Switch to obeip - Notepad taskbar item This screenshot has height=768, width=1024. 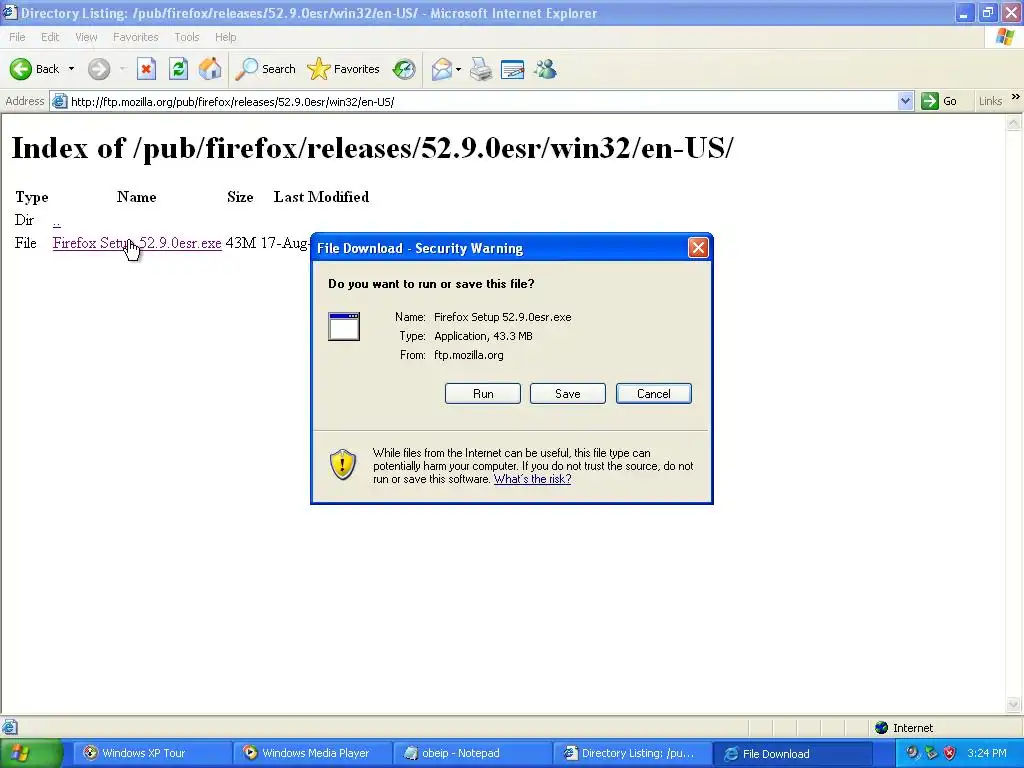pyautogui.click(x=472, y=753)
